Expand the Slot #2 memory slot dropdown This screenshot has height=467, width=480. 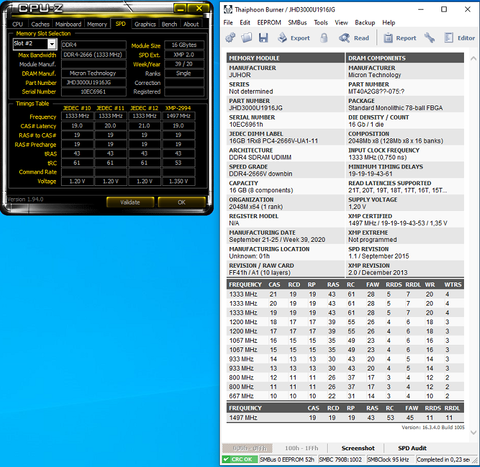[x=52, y=44]
